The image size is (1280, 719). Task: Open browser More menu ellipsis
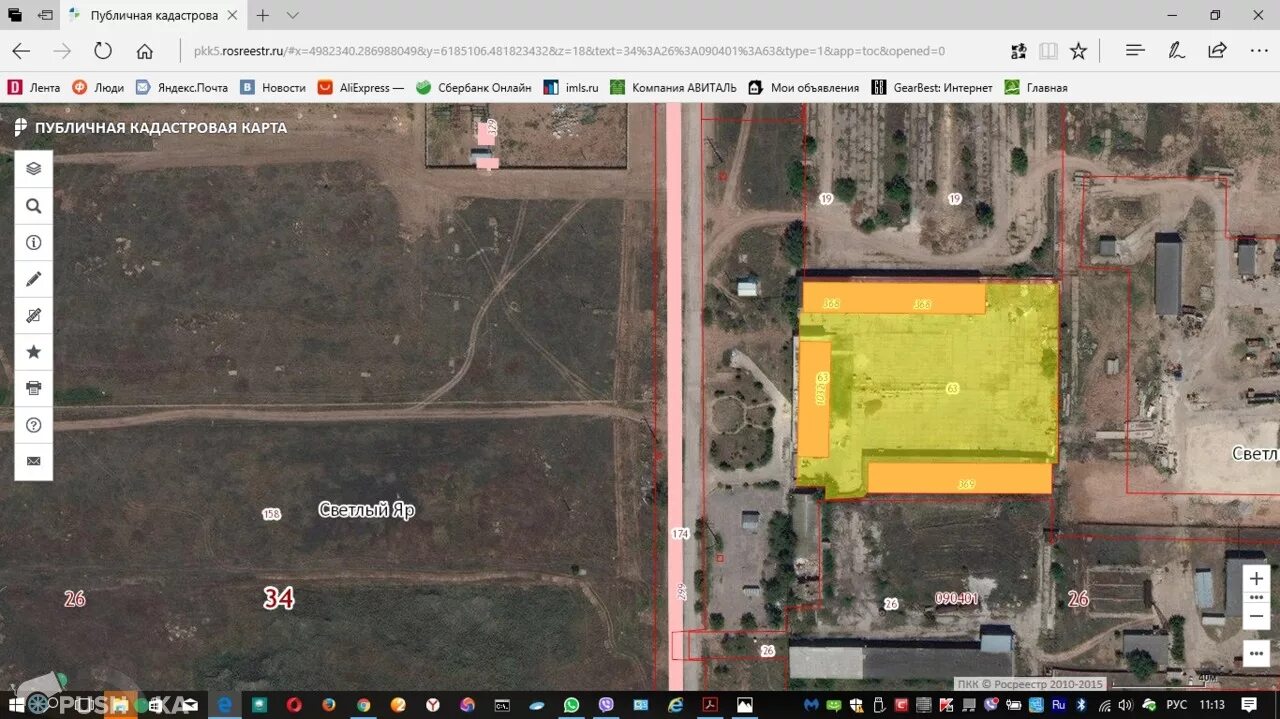(x=1259, y=51)
